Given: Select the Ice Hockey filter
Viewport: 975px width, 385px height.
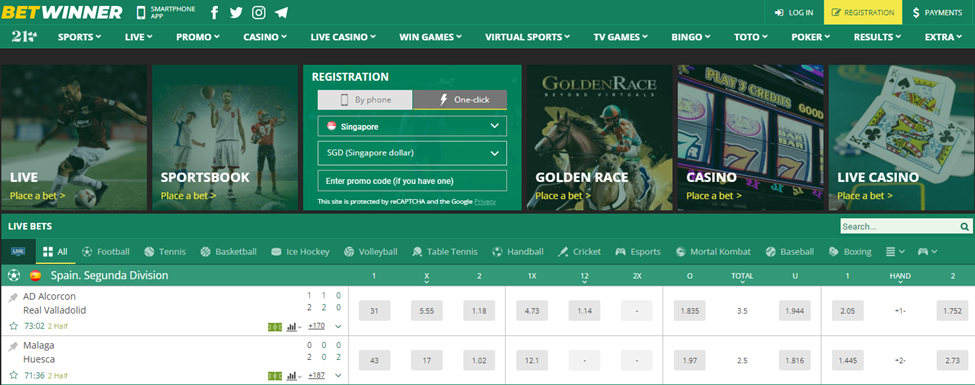Looking at the screenshot, I should pos(300,252).
